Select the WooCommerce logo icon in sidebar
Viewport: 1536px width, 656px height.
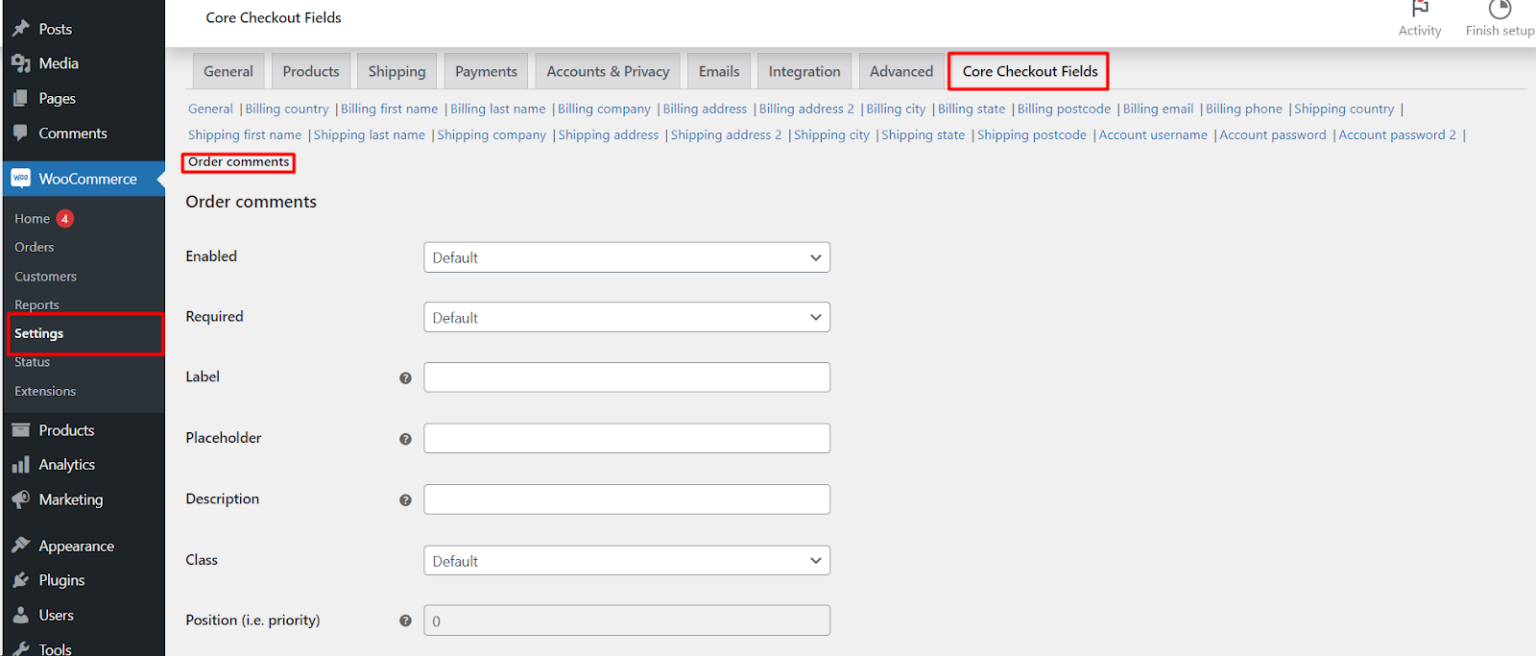(20, 178)
